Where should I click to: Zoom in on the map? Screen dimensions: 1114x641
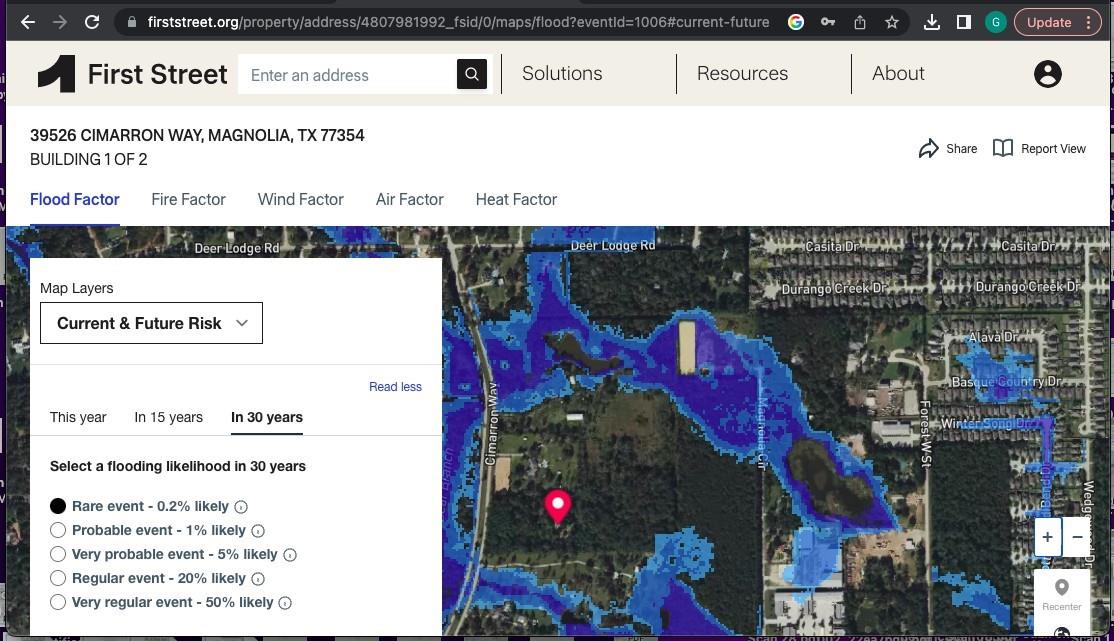tap(1047, 537)
